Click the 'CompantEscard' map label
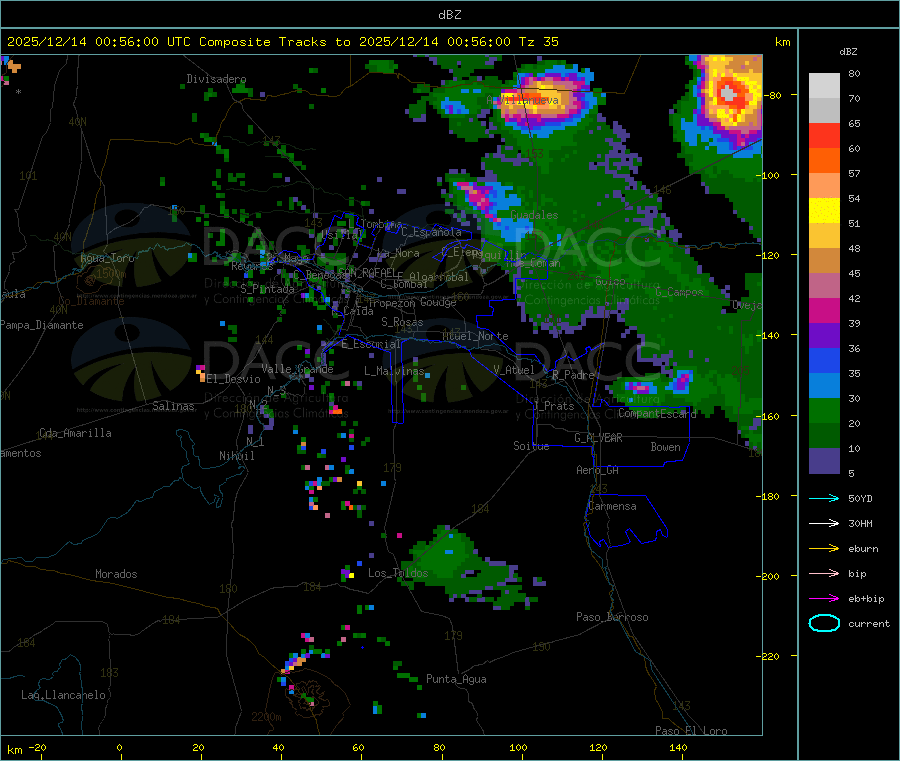The width and height of the screenshot is (900, 761). [657, 413]
